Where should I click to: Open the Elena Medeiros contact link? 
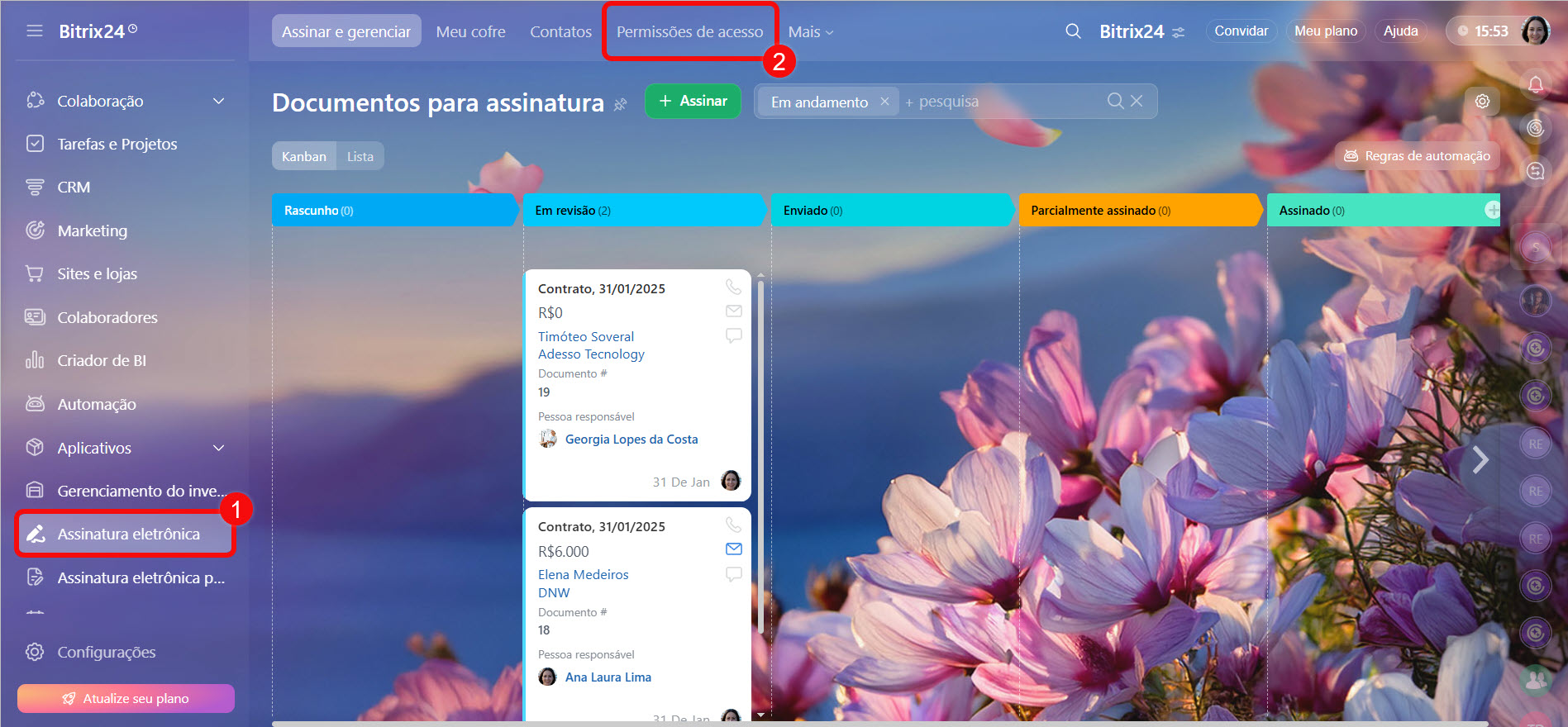tap(583, 574)
